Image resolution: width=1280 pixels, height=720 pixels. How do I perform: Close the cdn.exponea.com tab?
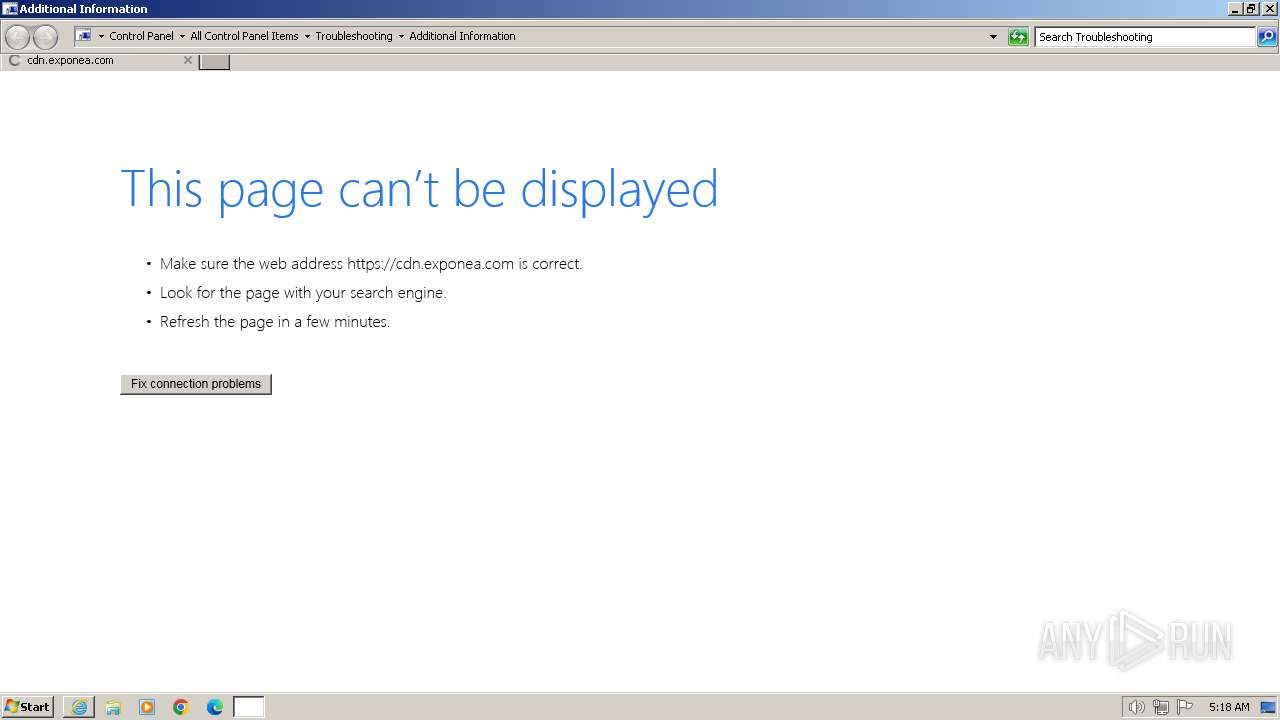187,60
